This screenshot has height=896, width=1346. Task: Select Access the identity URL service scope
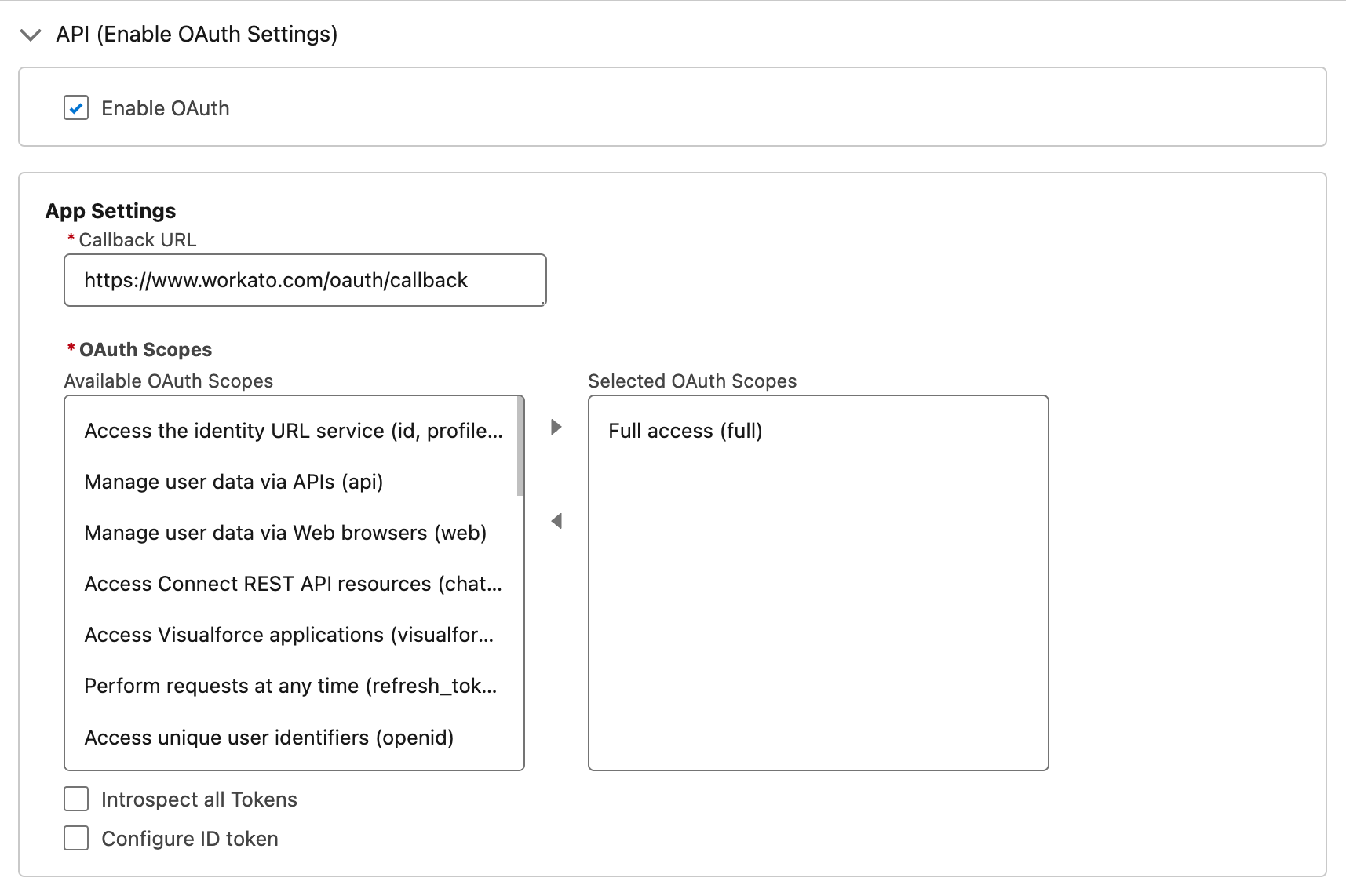[294, 430]
